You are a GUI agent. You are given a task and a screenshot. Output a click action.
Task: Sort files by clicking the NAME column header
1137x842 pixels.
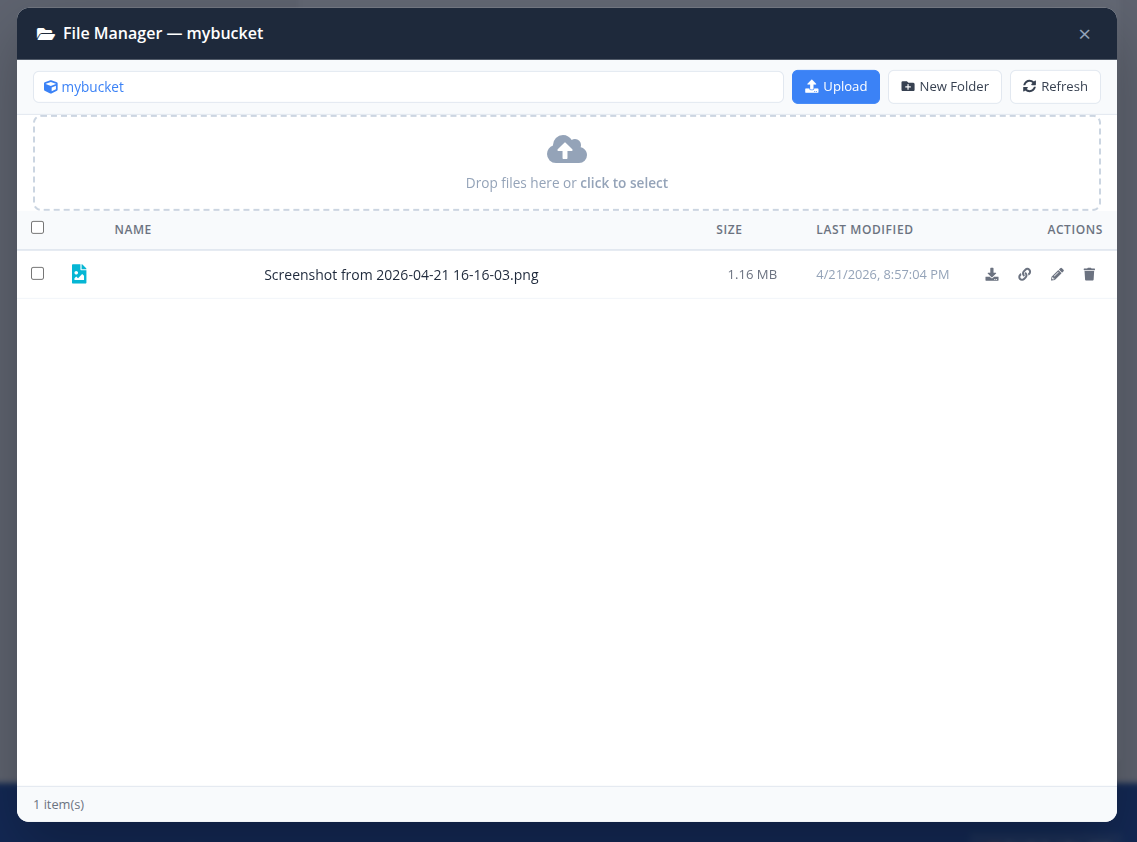coord(133,229)
